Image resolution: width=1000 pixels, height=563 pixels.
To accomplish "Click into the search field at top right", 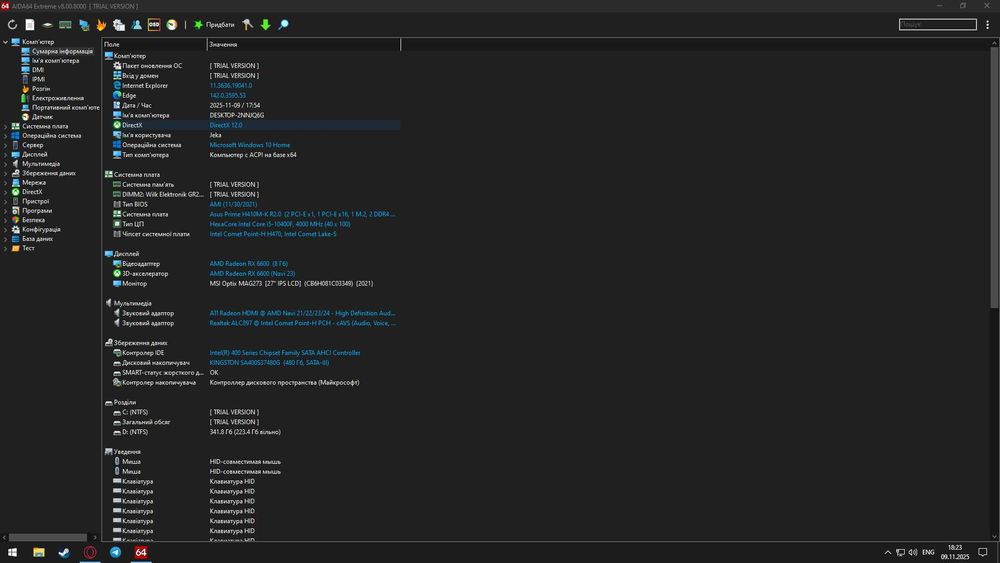I will (x=938, y=24).
